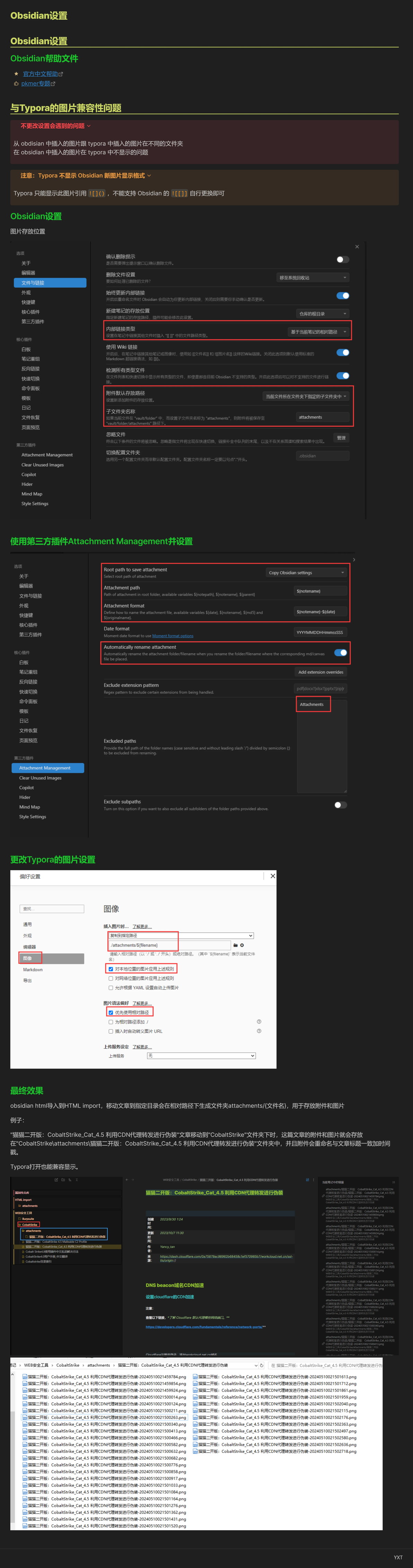Click attachments in explorer breadcrumb

point(98,1365)
